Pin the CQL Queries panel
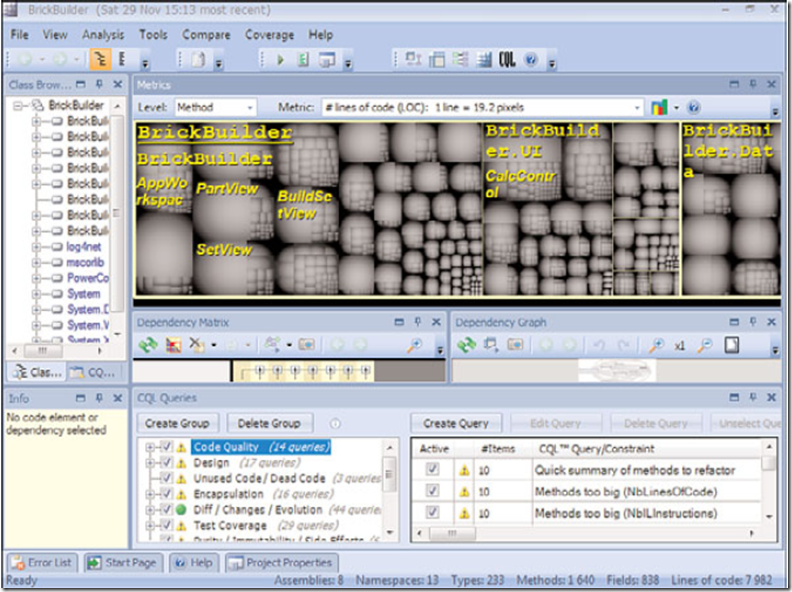Viewport: 792px width, 592px height. click(753, 398)
